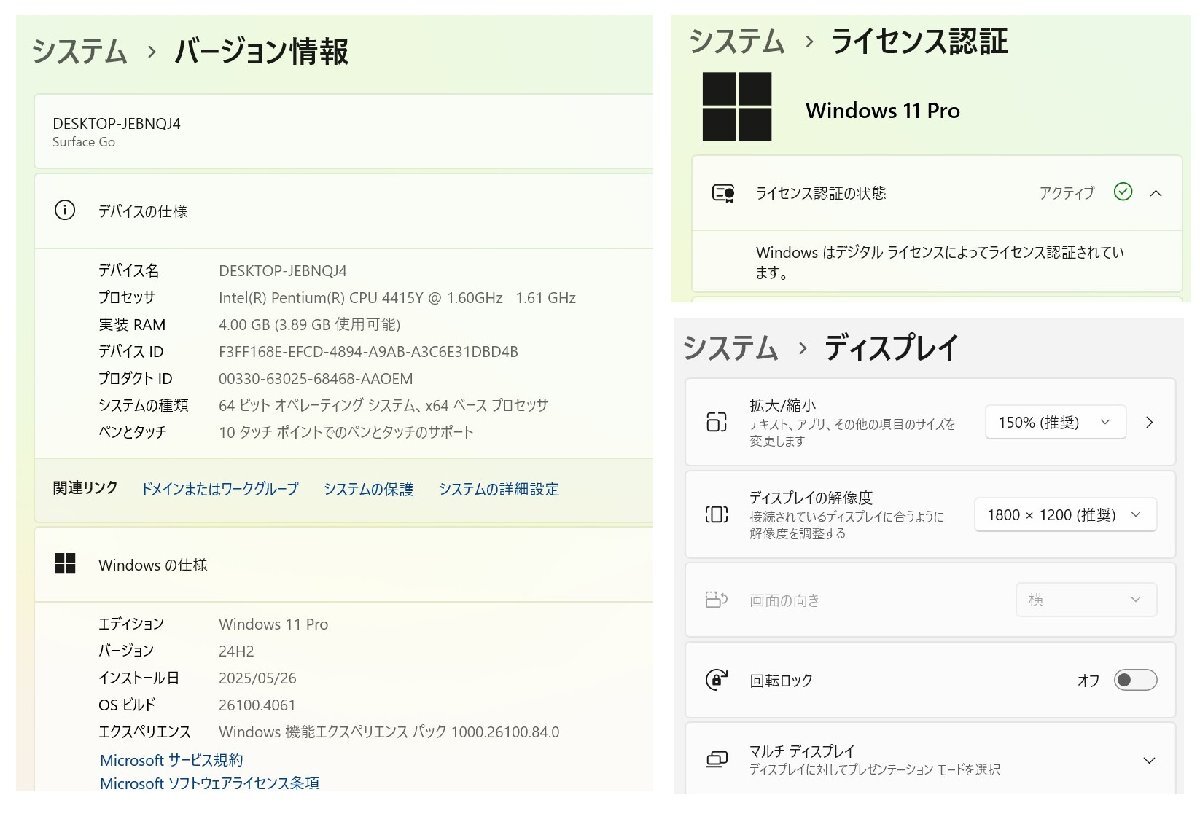Click the version value 24H2
Screen dimensions: 1200x819
(x=236, y=651)
